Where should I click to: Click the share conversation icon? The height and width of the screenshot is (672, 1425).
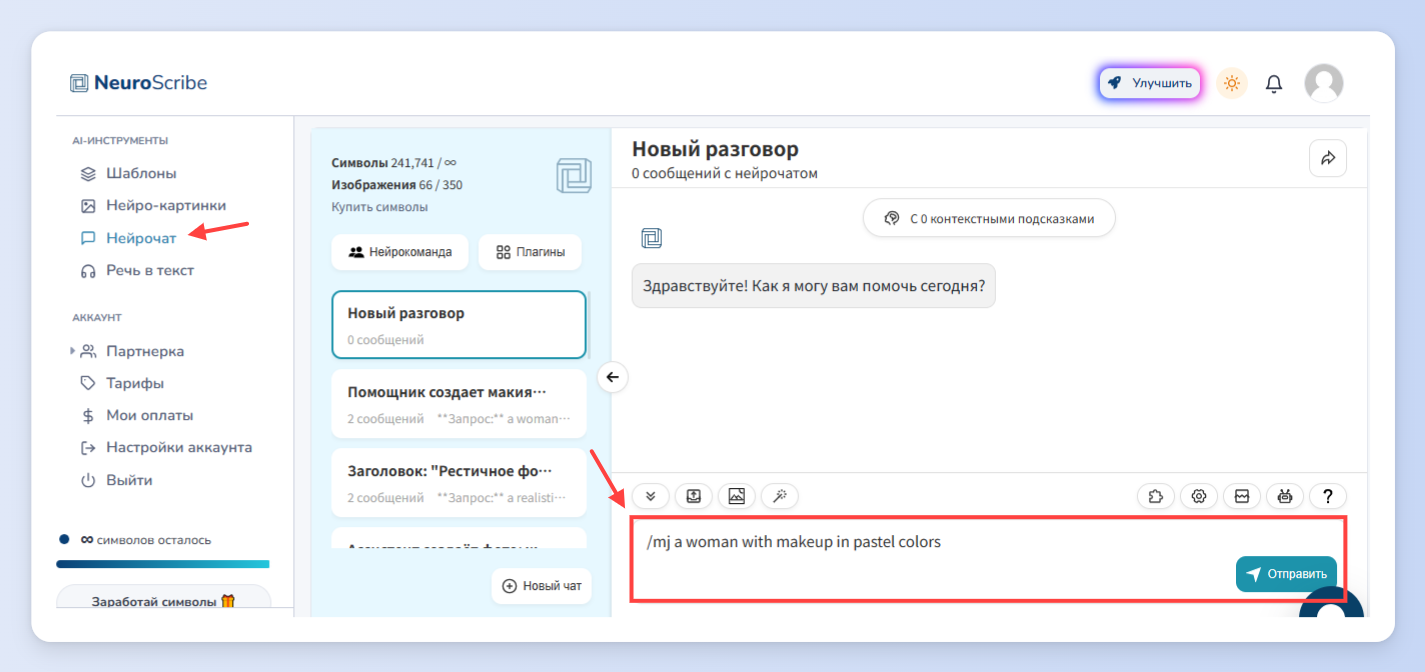coord(1328,158)
